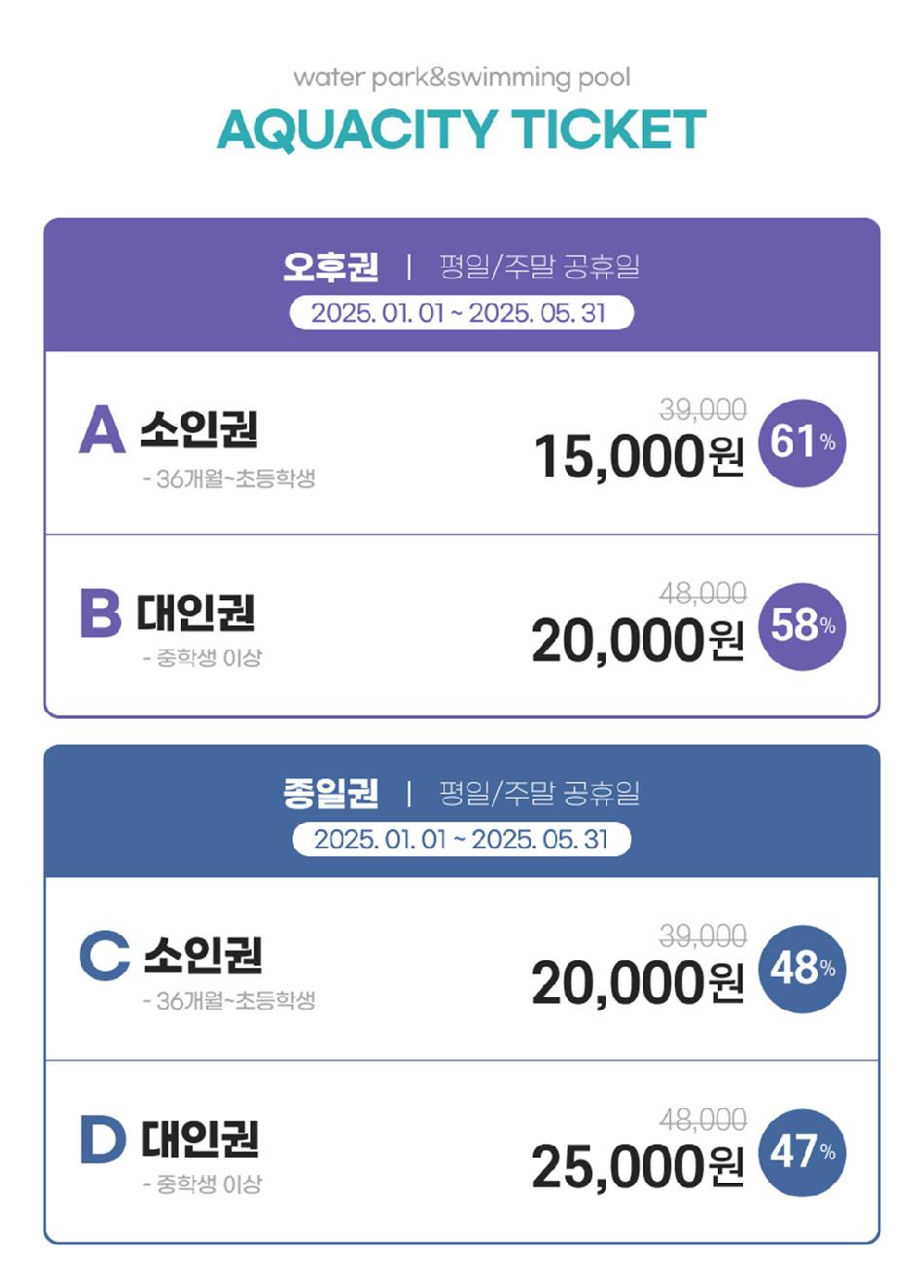This screenshot has width=924, height=1288.
Task: Click the purple letter B icon
Action: 101,613
